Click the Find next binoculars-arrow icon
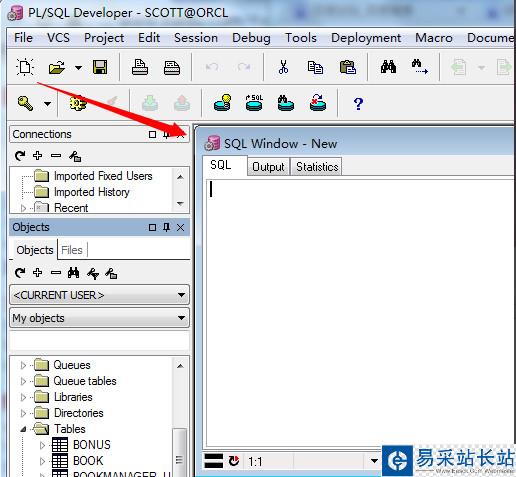This screenshot has width=516, height=477. (x=420, y=67)
